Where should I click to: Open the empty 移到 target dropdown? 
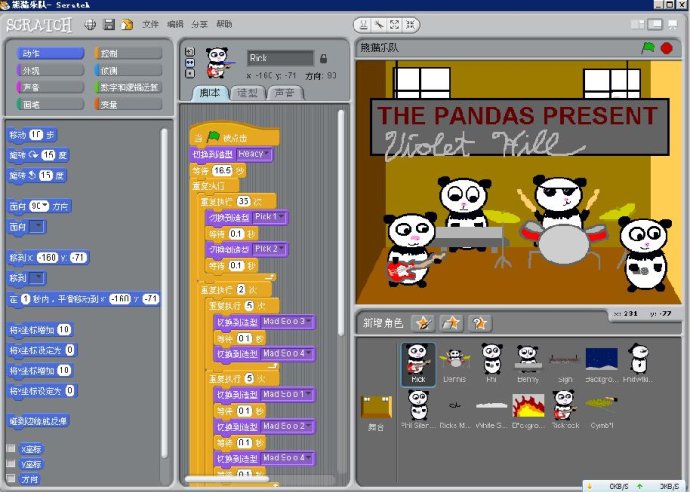click(x=37, y=278)
